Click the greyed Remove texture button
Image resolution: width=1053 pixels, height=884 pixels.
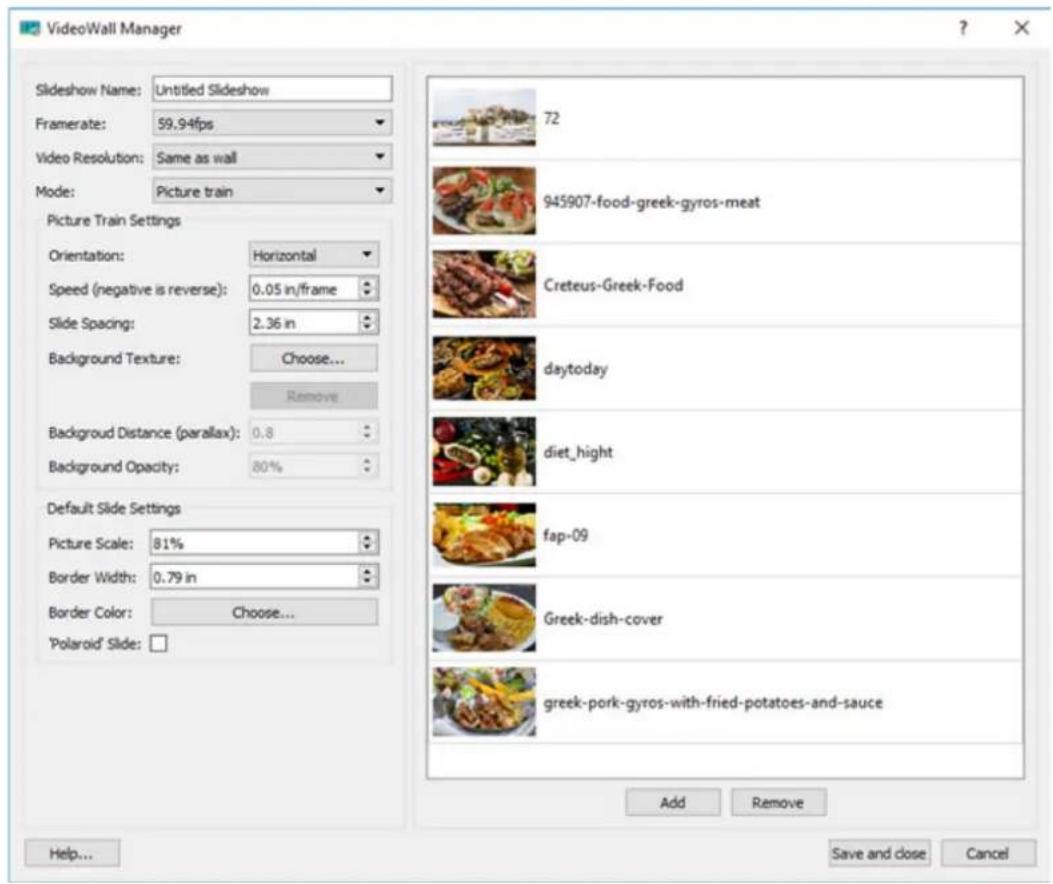(314, 396)
